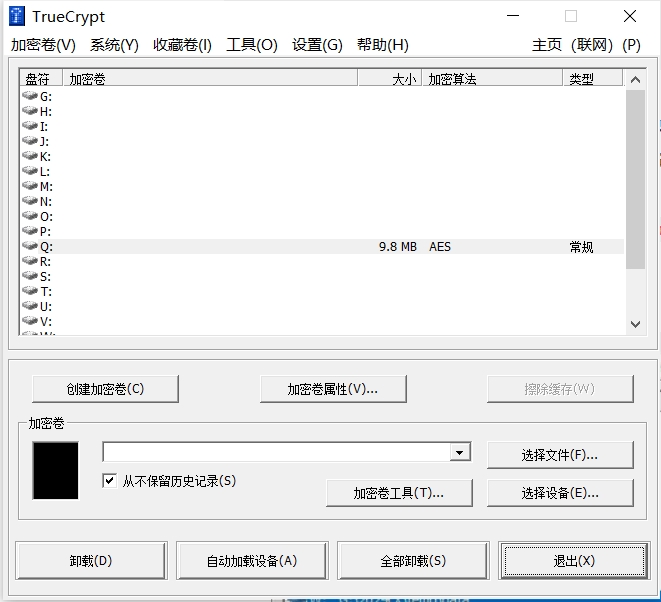Click 自动加载设备(A) button
Image resolution: width=661 pixels, height=602 pixels.
(x=252, y=561)
